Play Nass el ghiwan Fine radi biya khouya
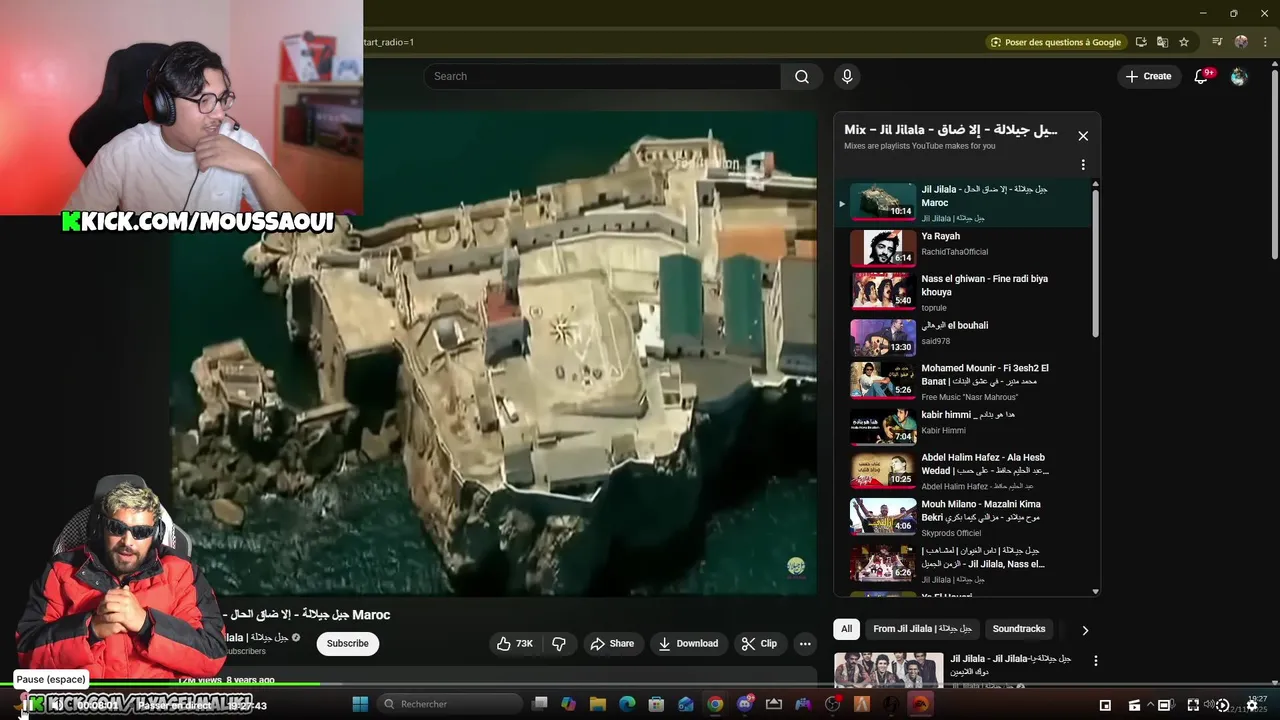Image resolution: width=1280 pixels, height=720 pixels. 965,291
